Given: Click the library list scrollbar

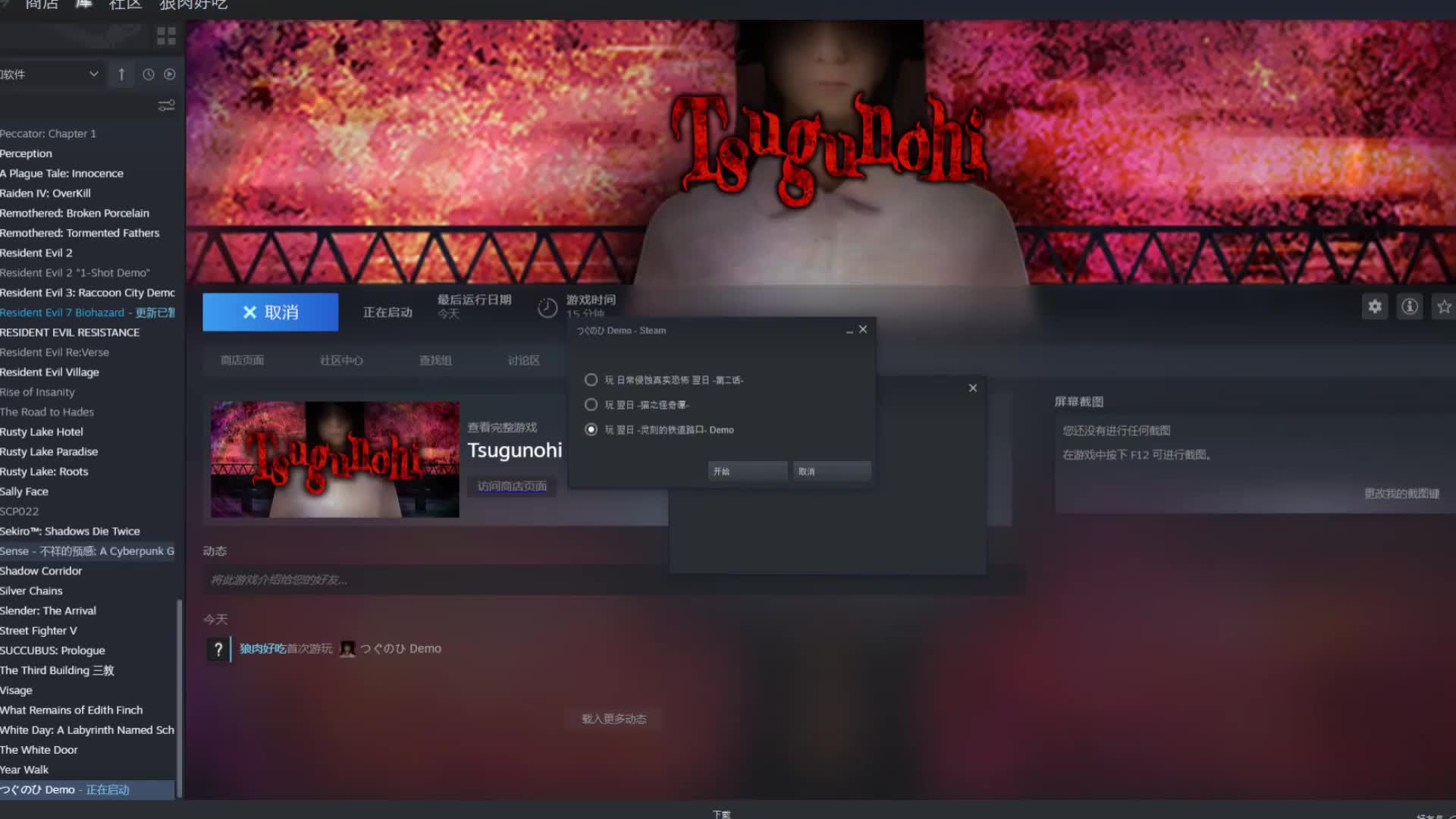Looking at the screenshot, I should [x=180, y=698].
